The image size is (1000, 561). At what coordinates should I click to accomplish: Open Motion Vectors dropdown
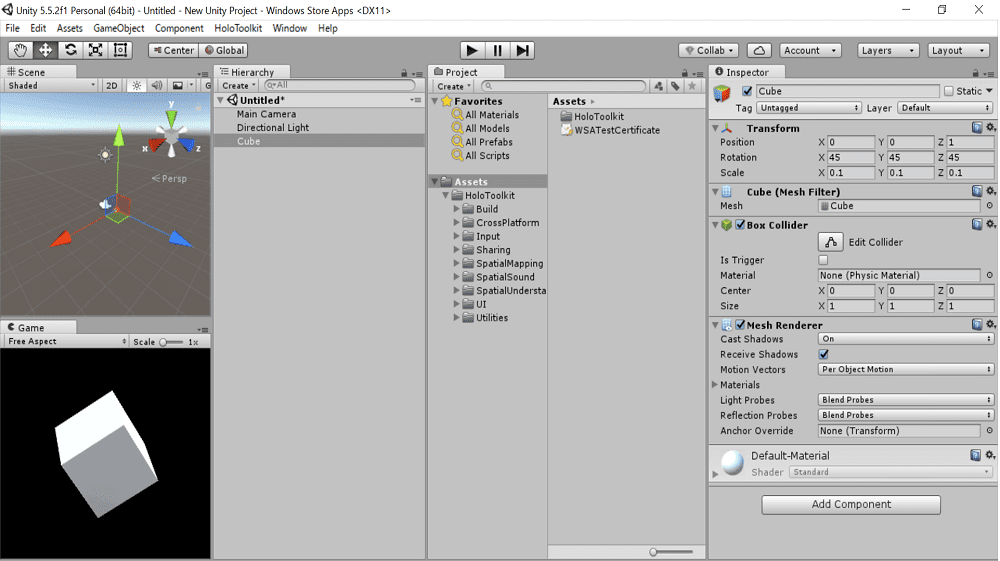tap(906, 370)
